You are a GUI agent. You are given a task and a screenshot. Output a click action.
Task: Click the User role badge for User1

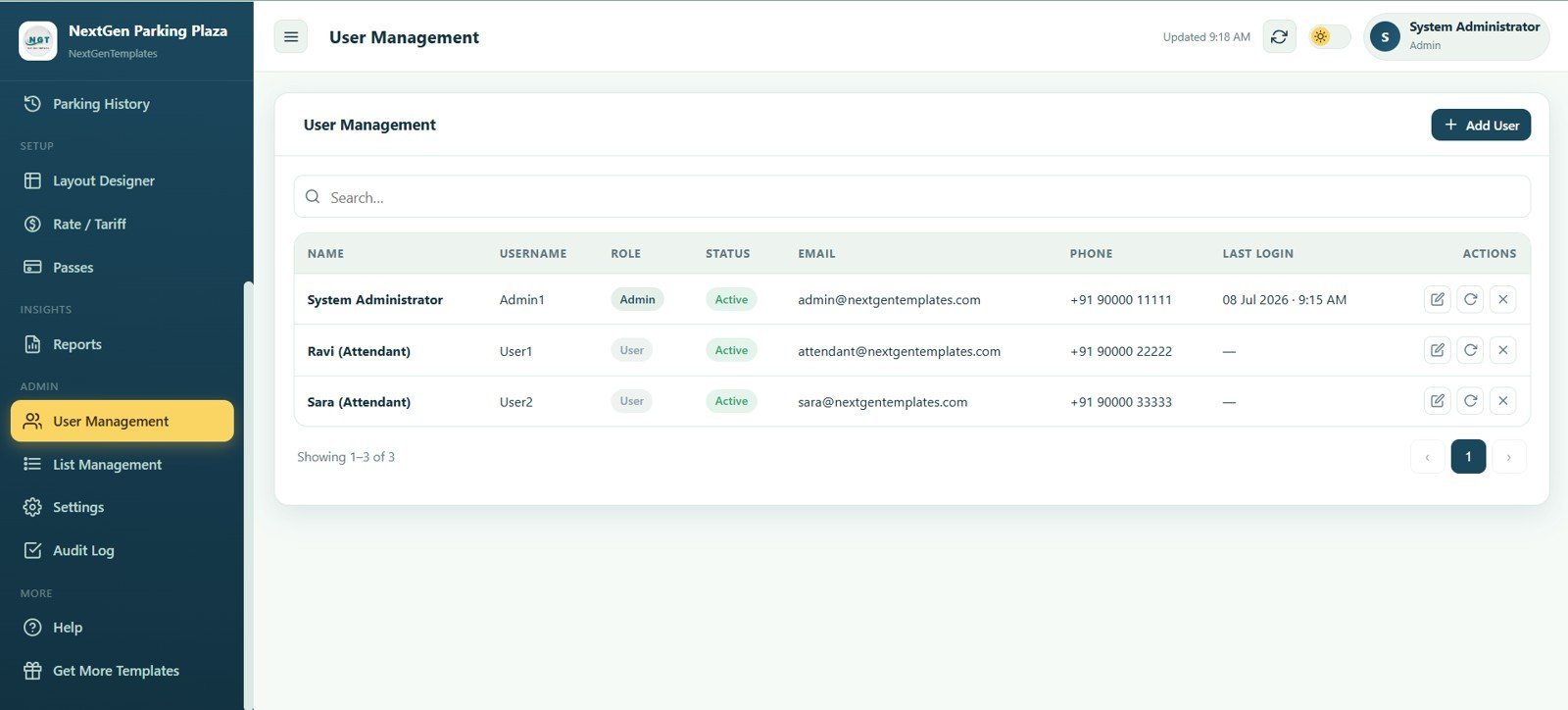click(x=631, y=350)
